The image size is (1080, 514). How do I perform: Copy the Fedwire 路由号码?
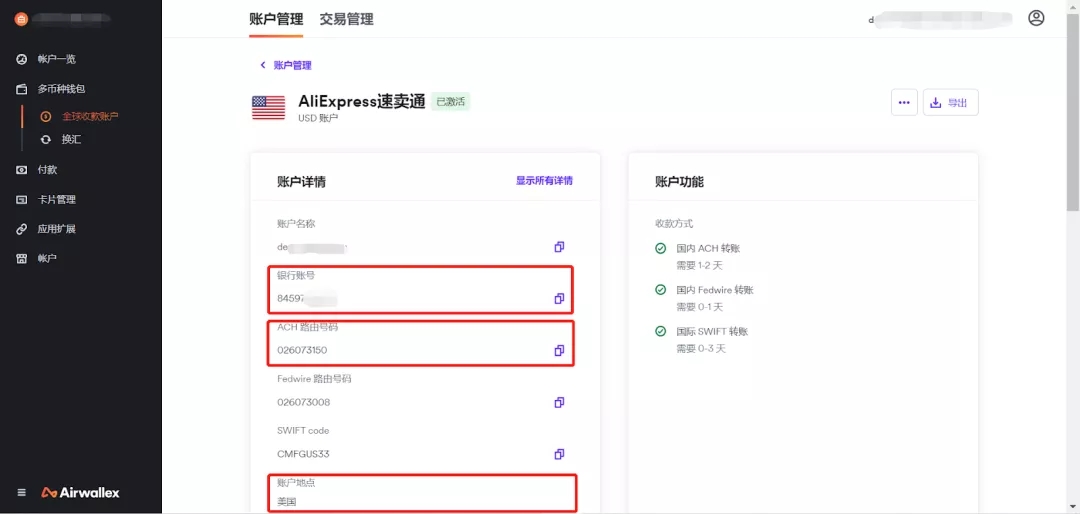point(559,402)
